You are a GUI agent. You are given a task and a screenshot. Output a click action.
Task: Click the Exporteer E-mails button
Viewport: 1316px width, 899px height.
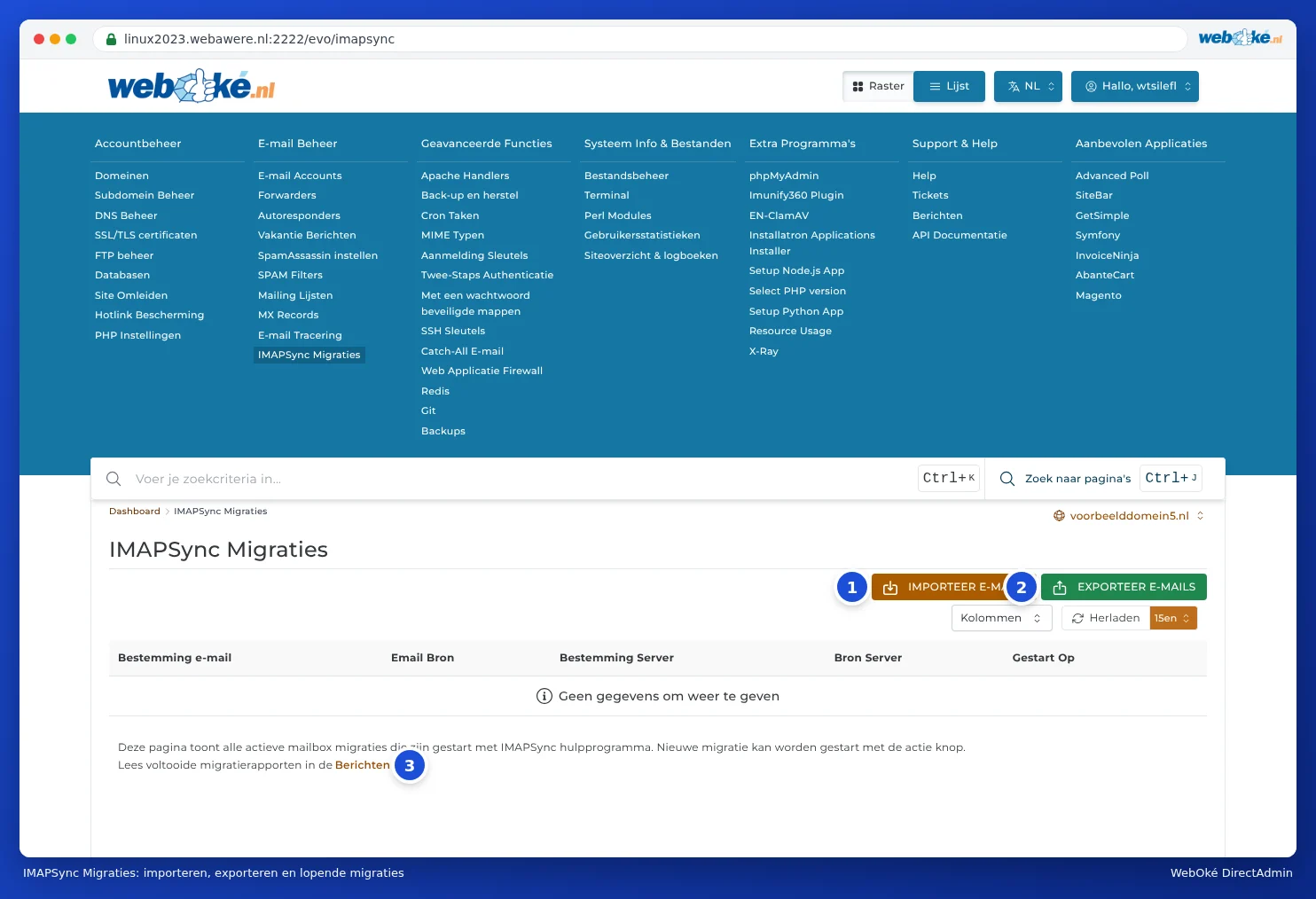pos(1124,587)
